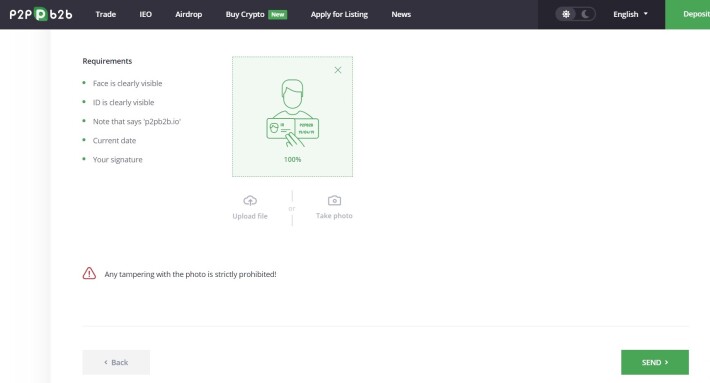
Task: Click the green SEND button
Action: (x=655, y=362)
